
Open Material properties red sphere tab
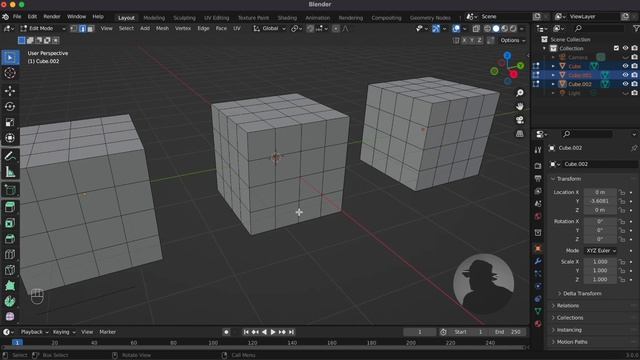coord(538,324)
